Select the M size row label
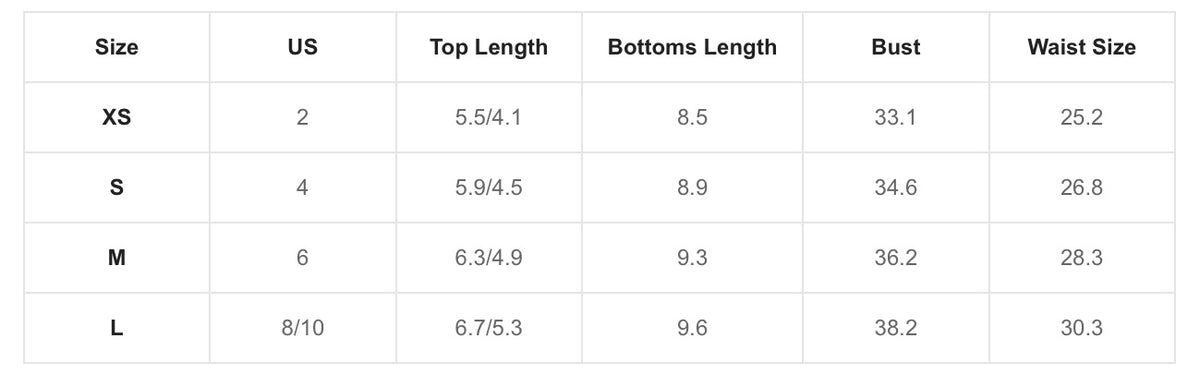This screenshot has width=1200, height=375. tap(117, 258)
